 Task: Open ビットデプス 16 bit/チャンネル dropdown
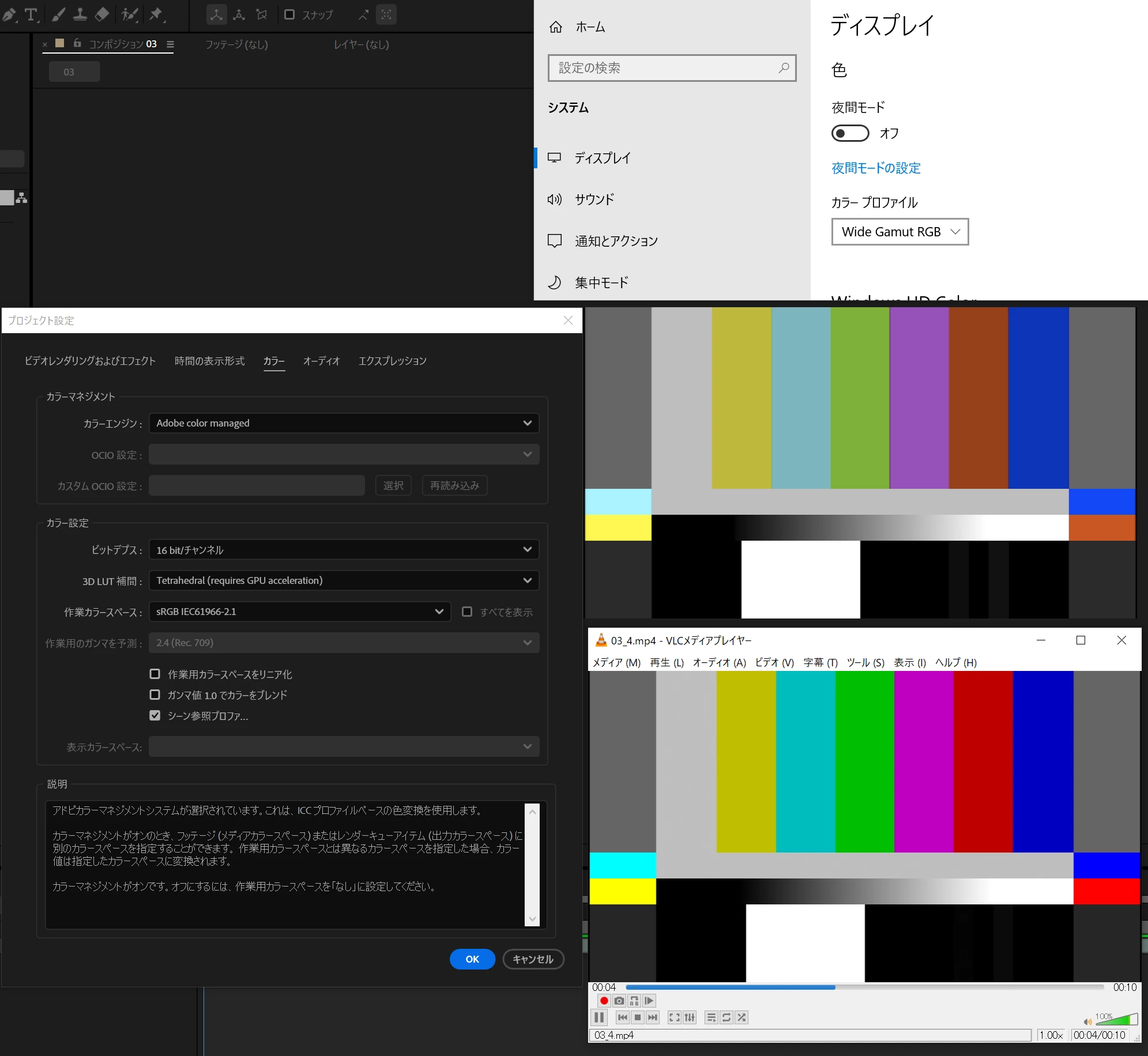[x=344, y=550]
